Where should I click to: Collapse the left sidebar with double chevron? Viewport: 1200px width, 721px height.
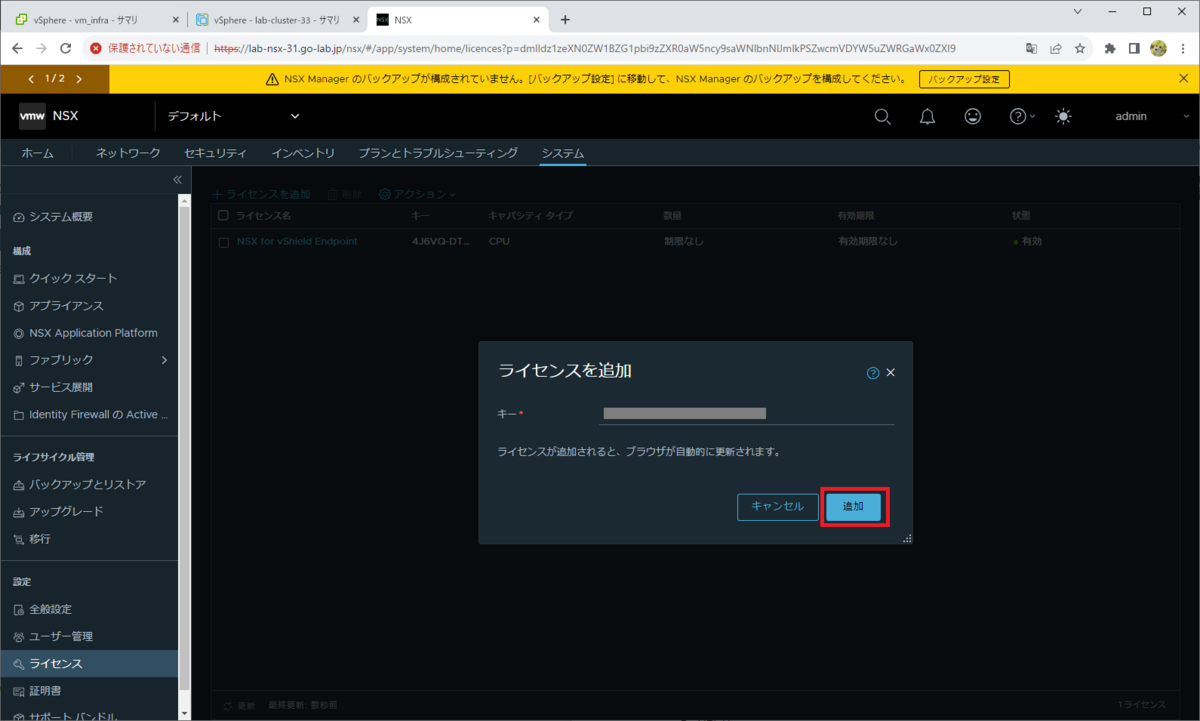177,180
